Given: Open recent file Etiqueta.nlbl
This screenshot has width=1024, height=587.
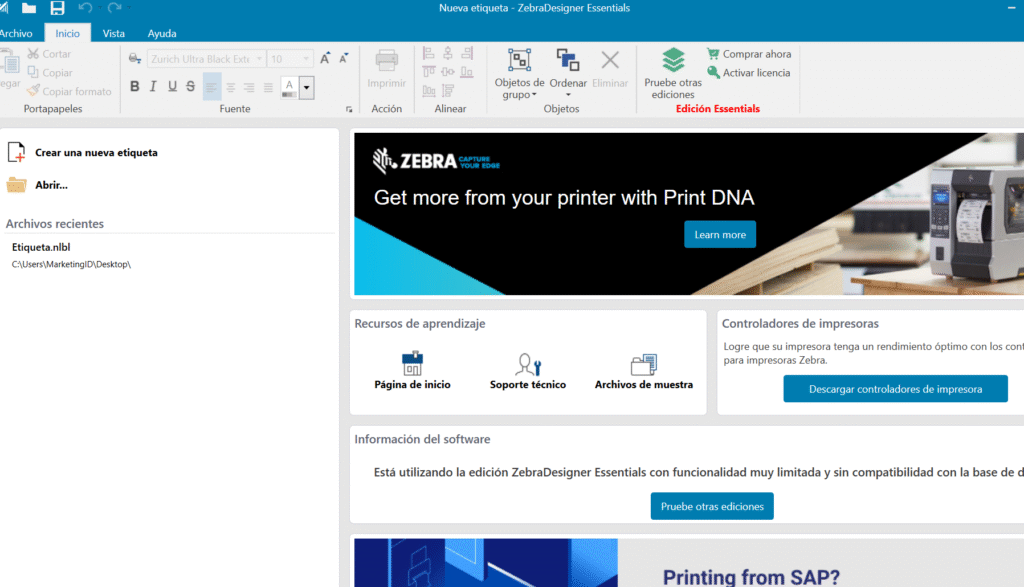Looking at the screenshot, I should point(71,255).
